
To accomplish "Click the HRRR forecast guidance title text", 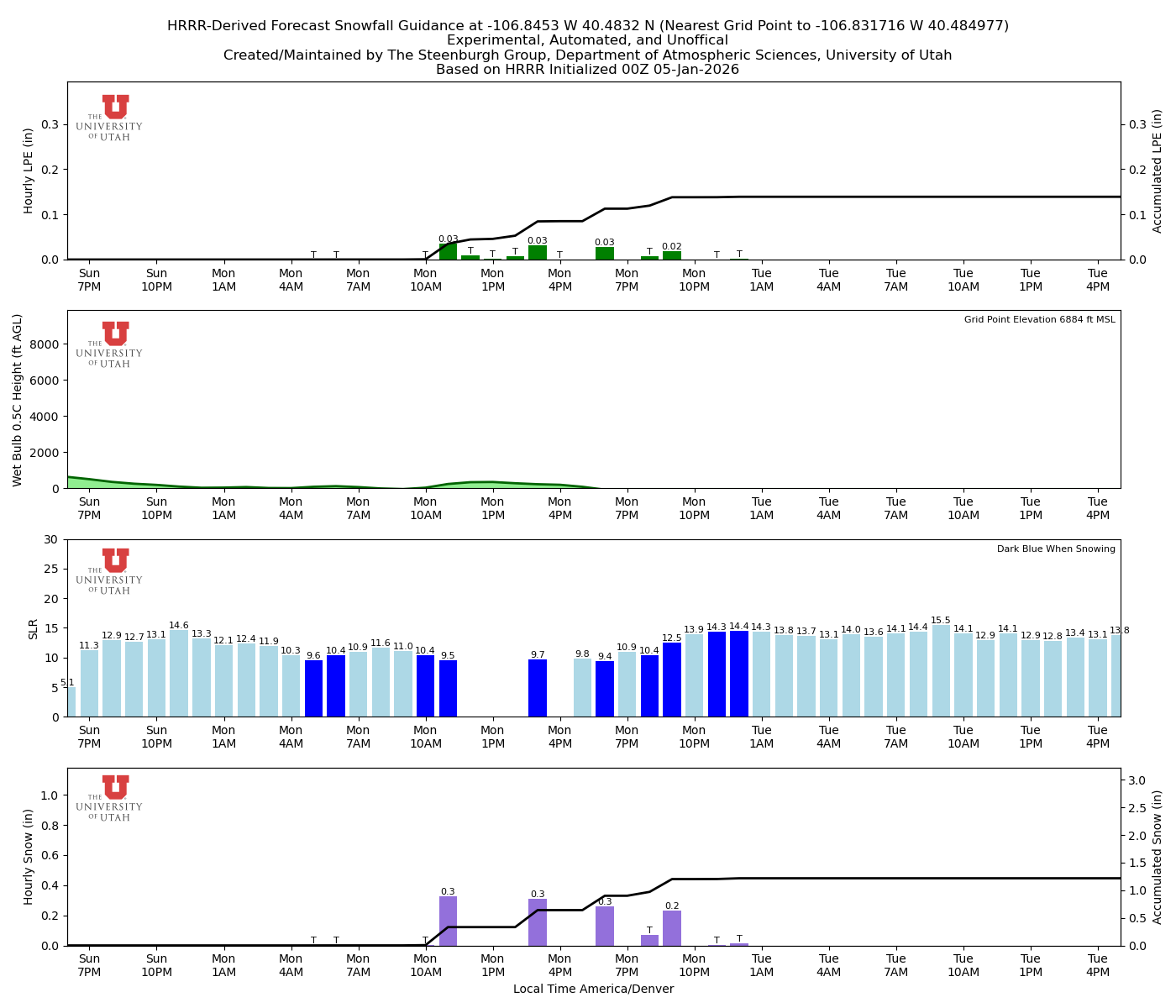I will [x=588, y=26].
